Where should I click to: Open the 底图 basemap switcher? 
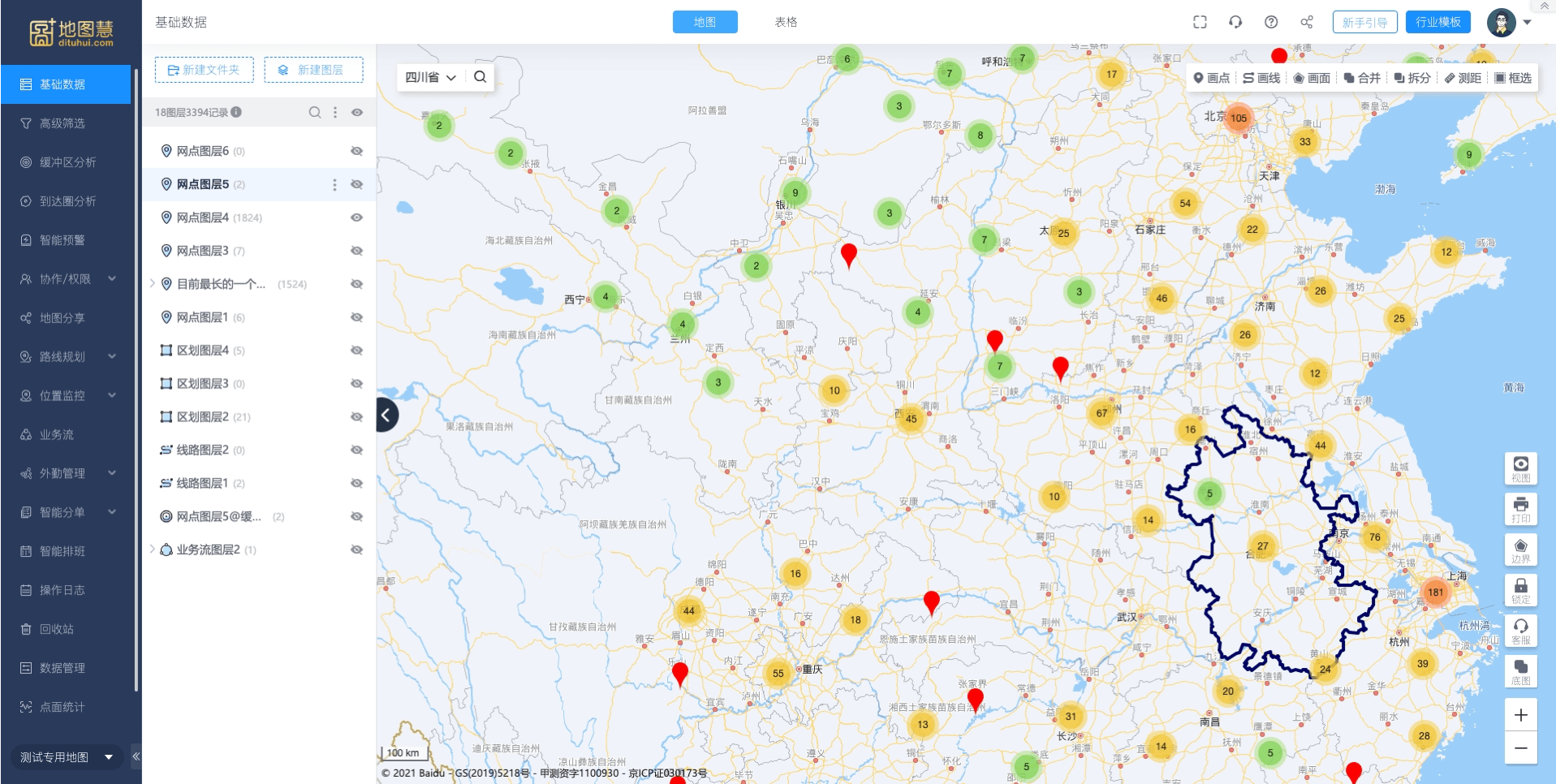[x=1521, y=671]
